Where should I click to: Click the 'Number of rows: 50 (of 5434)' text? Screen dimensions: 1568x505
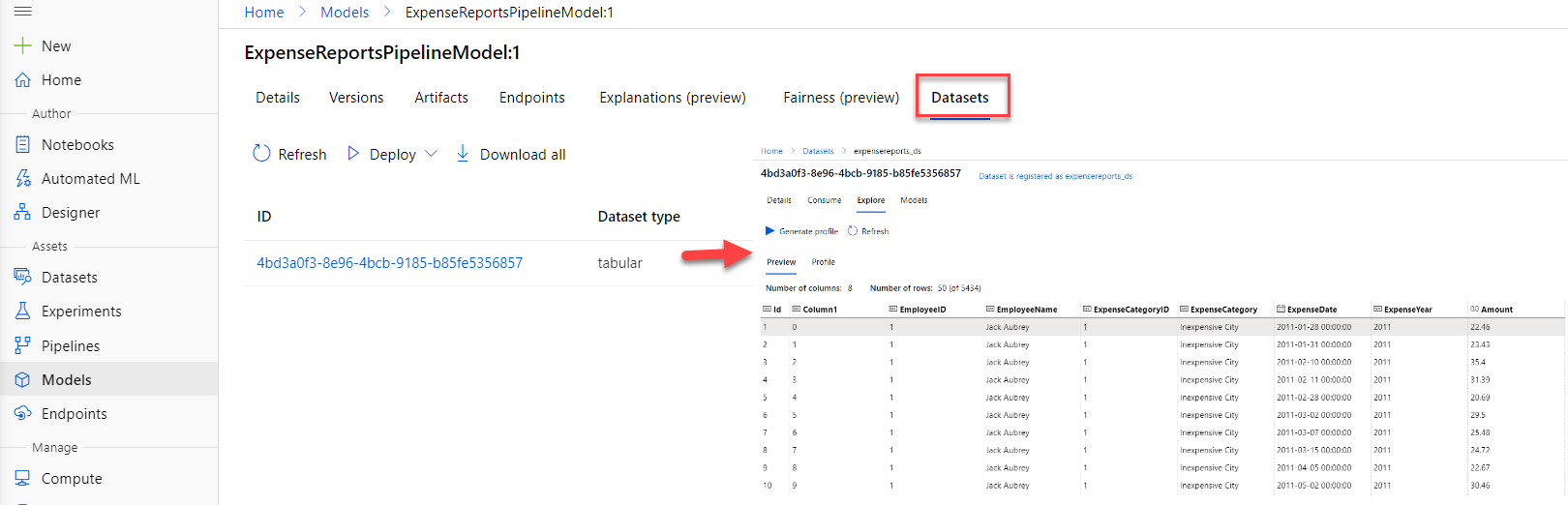[925, 287]
